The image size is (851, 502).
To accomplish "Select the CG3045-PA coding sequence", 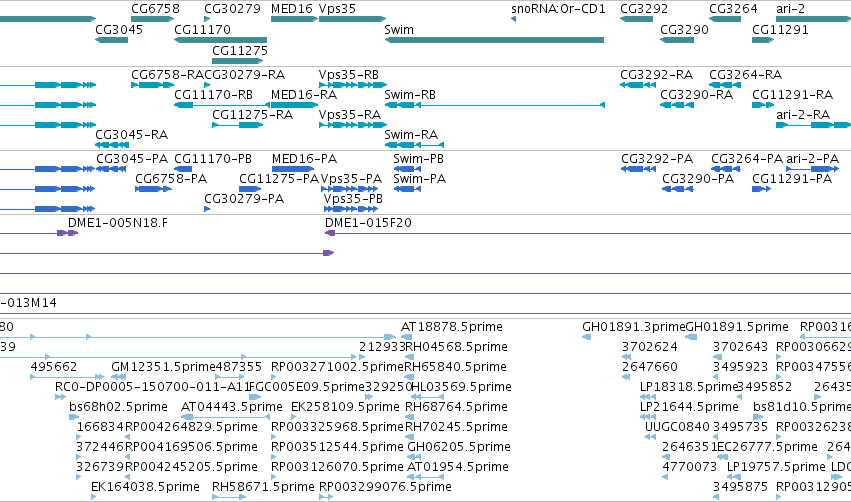I will point(111,169).
